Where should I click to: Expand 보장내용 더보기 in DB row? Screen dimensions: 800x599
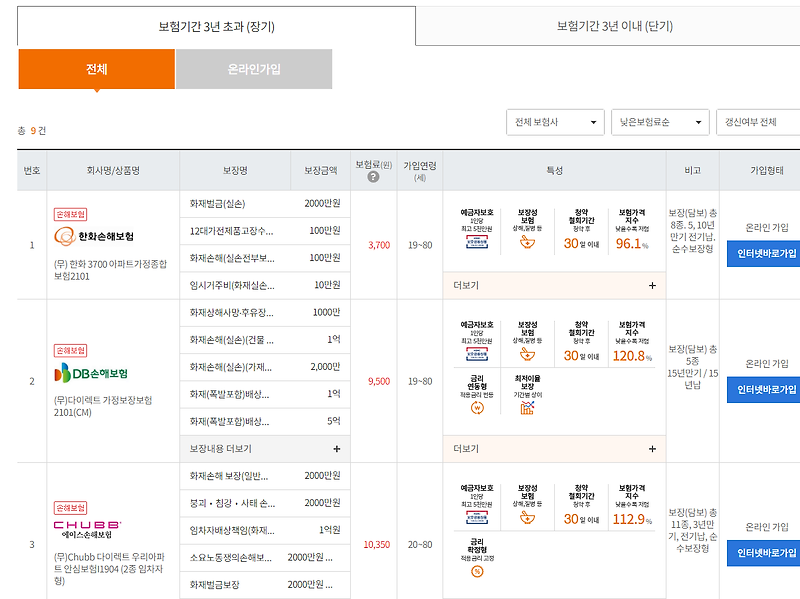(x=265, y=449)
